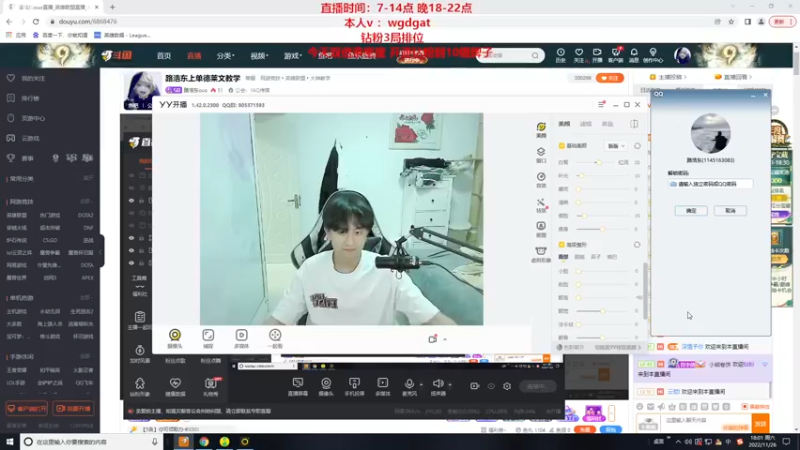
Task: Switch to the 美妆 tab in beauty panel
Action: tap(607, 124)
